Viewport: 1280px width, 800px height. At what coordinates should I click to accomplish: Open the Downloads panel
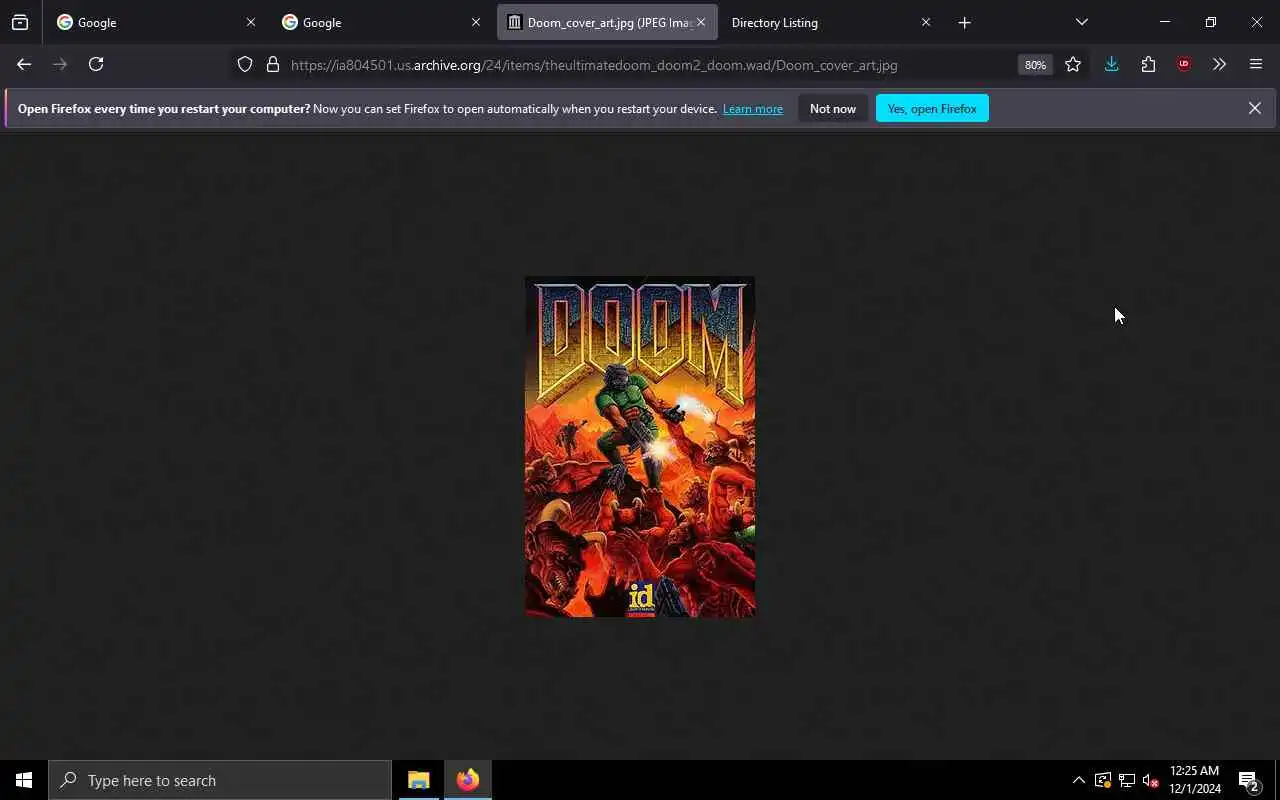click(x=1111, y=64)
